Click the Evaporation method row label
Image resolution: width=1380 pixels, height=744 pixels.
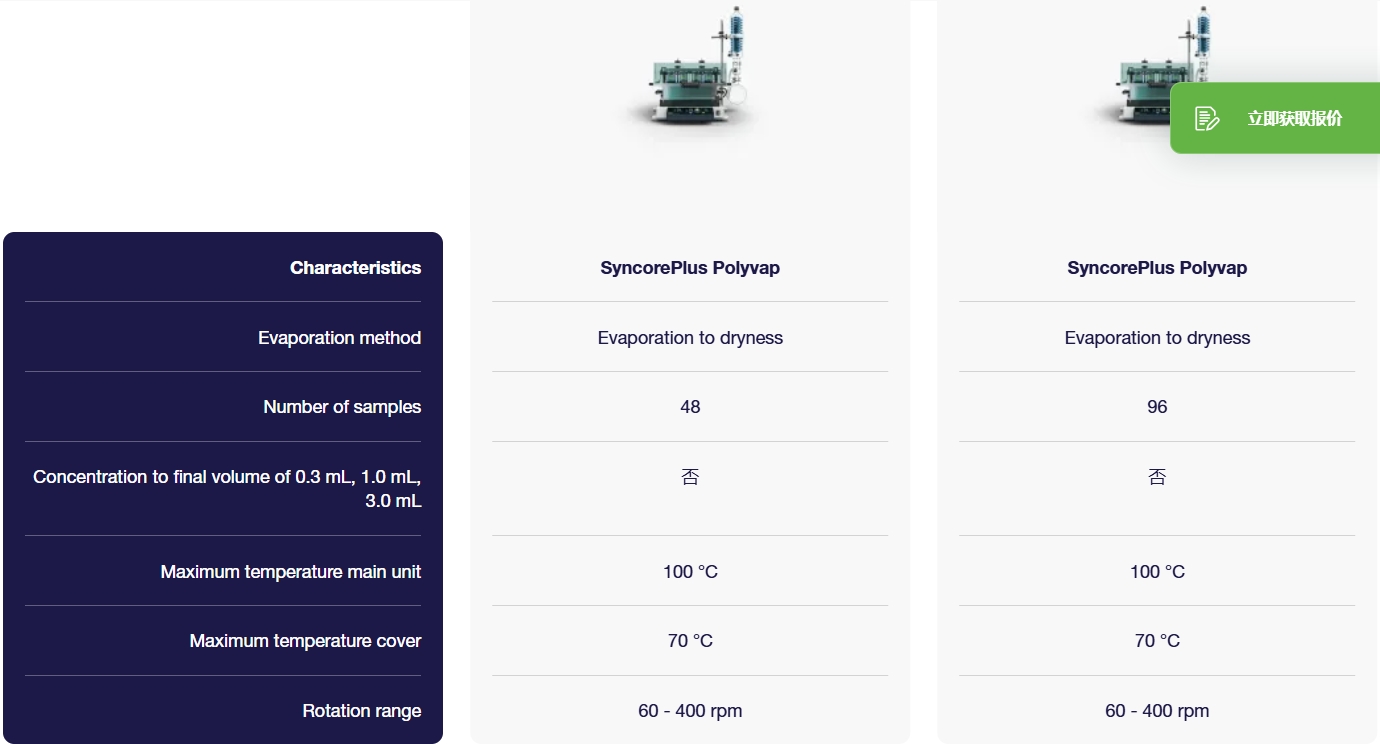click(x=339, y=338)
